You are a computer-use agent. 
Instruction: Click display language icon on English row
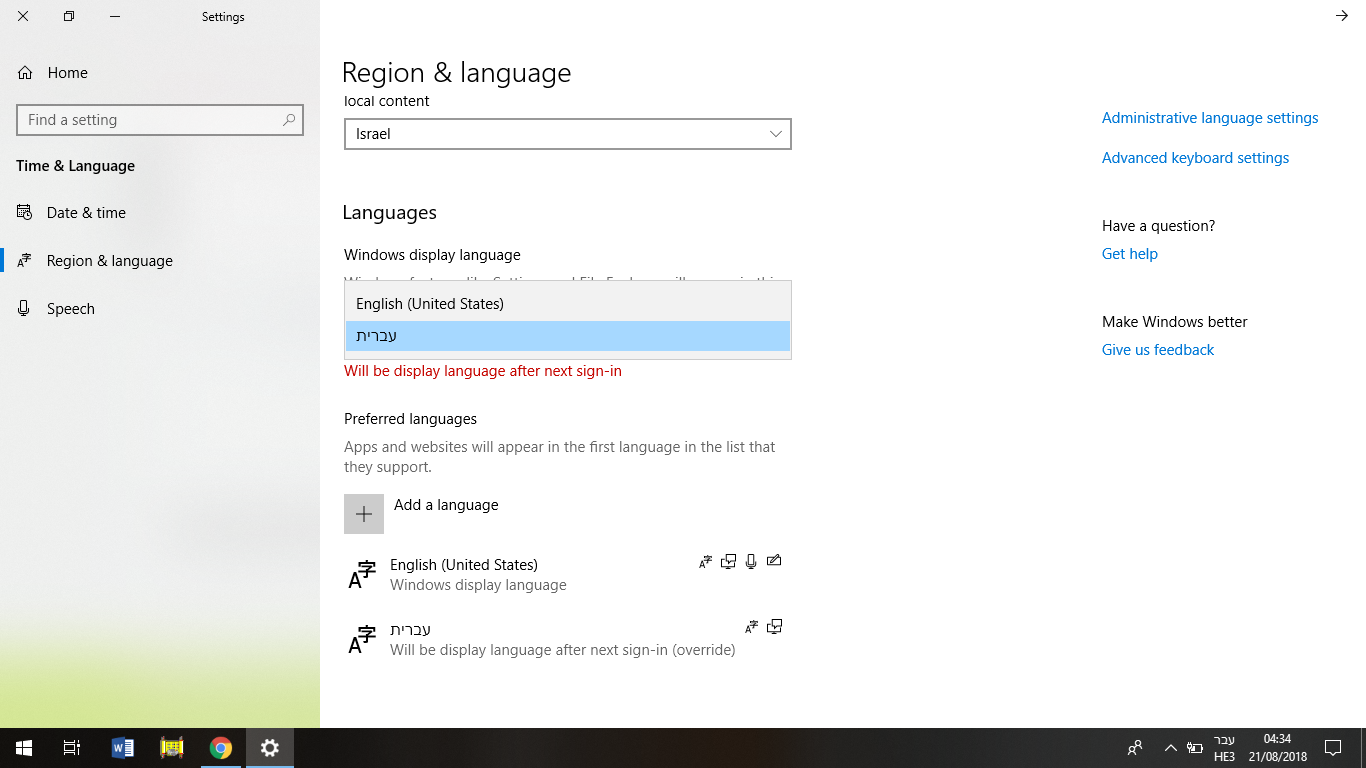coord(706,562)
